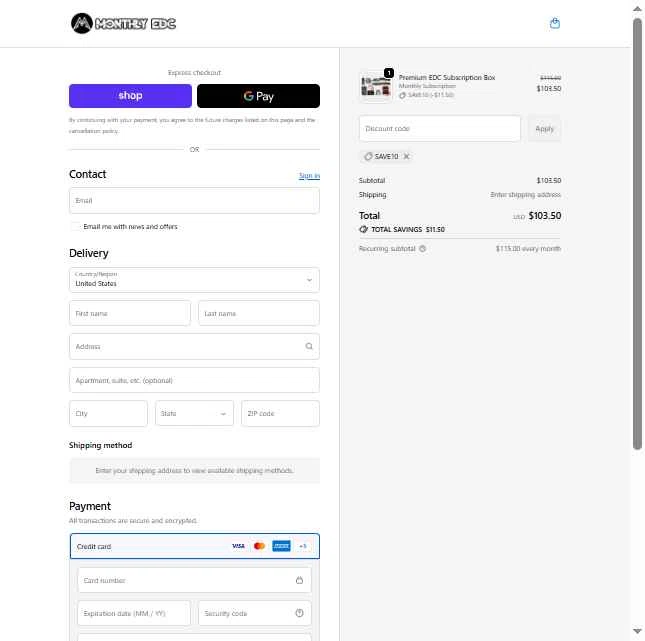Click the scrollbar down arrow
Viewport: 645px width, 641px height.
point(637,631)
